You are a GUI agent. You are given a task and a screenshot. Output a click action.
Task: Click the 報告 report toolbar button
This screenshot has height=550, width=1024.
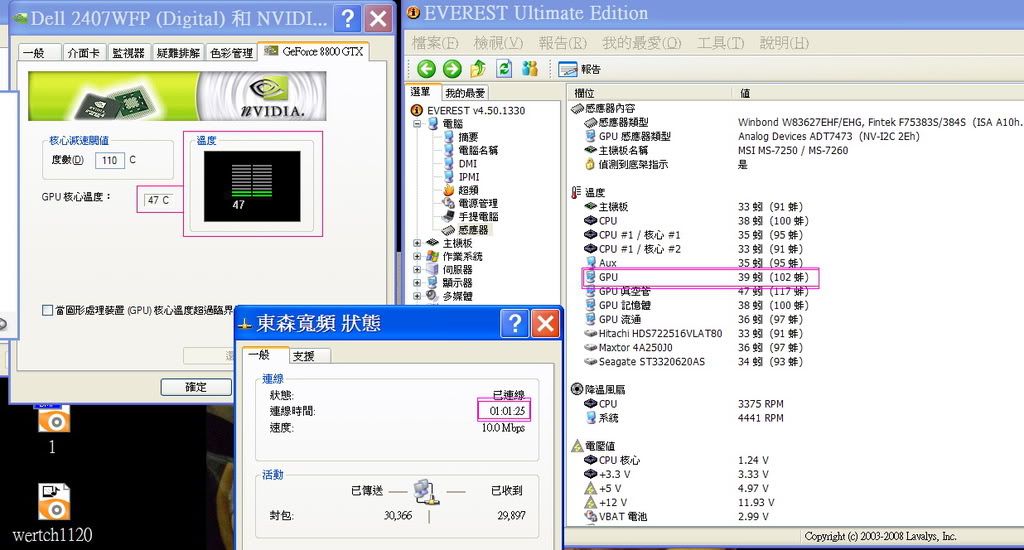click(579, 69)
